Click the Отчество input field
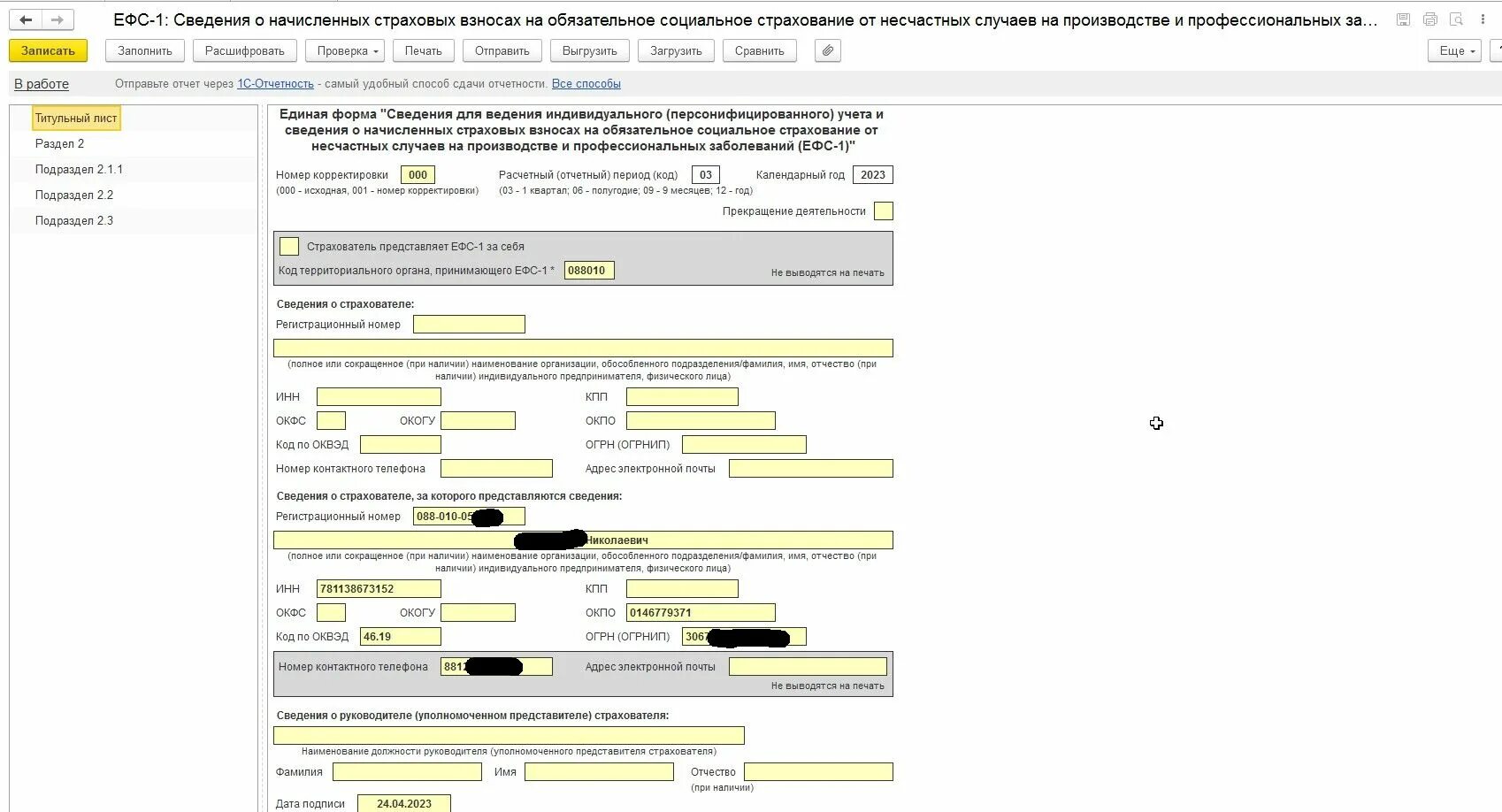 [818, 772]
